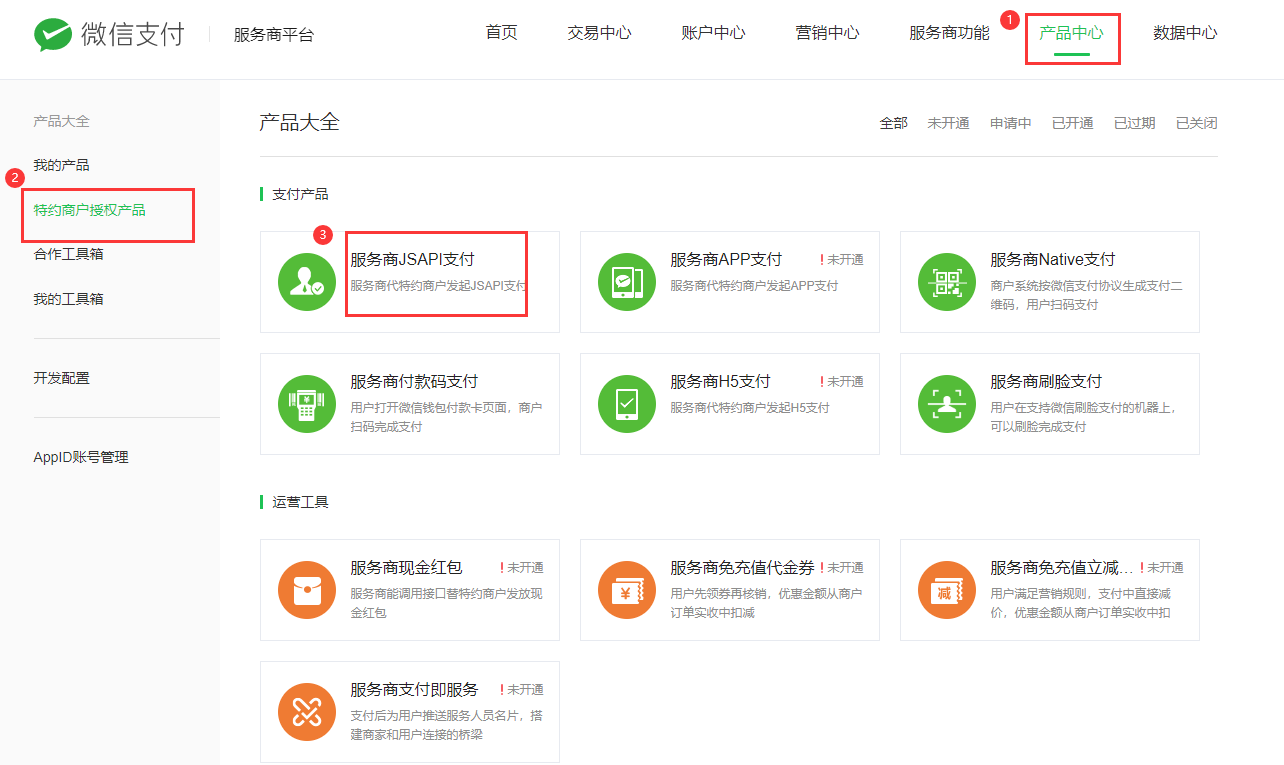
Task: Click the 服务商现金红包 orange icon
Action: coord(307,590)
